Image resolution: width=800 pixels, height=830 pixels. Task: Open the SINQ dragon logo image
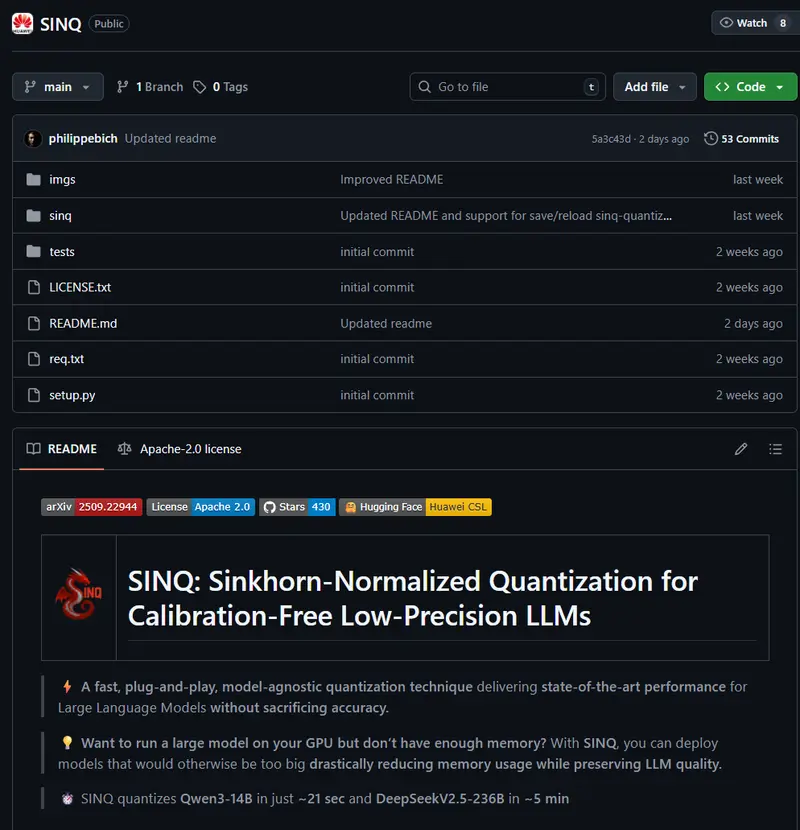[79, 597]
